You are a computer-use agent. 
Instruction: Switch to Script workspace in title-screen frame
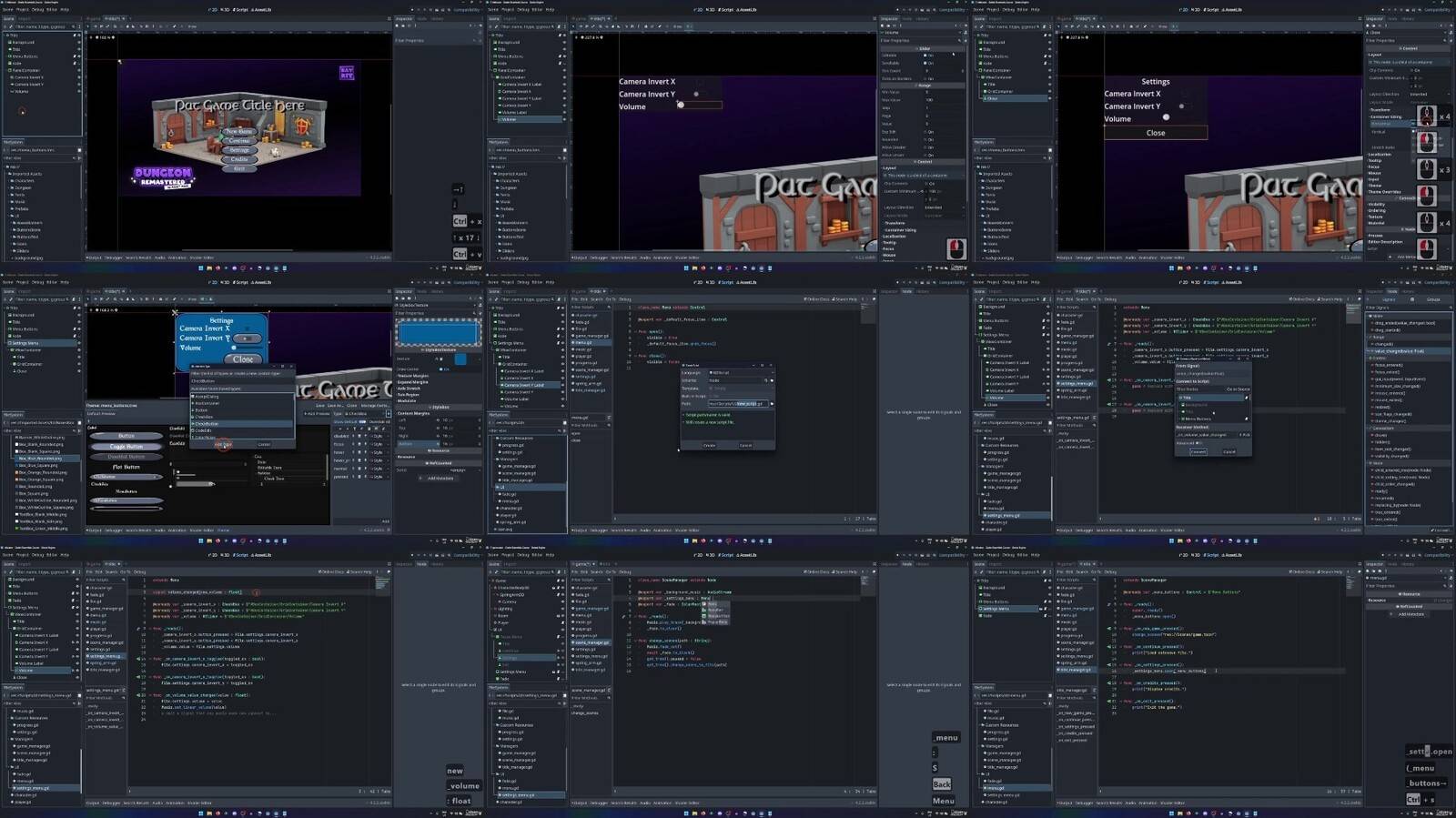pos(241,9)
